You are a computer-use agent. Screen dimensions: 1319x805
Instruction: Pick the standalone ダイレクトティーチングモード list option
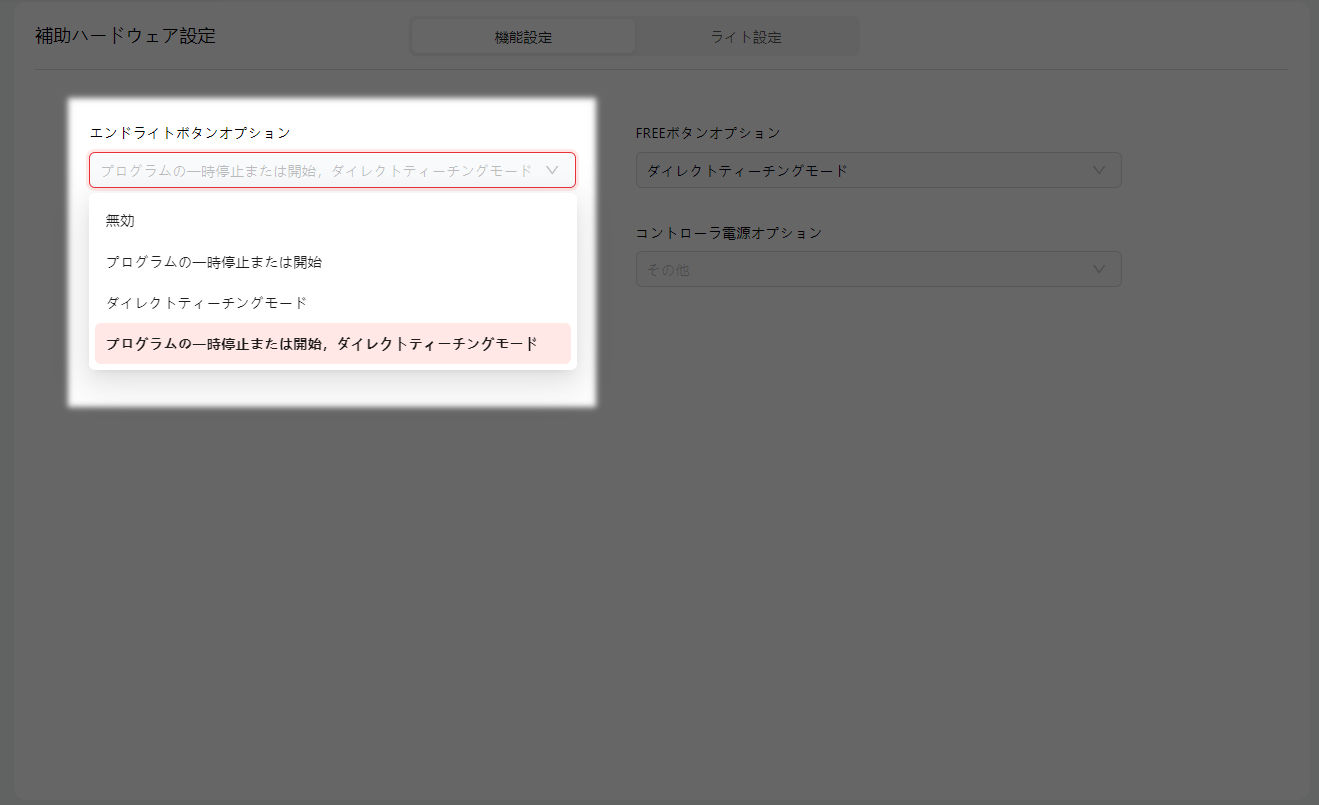pyautogui.click(x=207, y=302)
